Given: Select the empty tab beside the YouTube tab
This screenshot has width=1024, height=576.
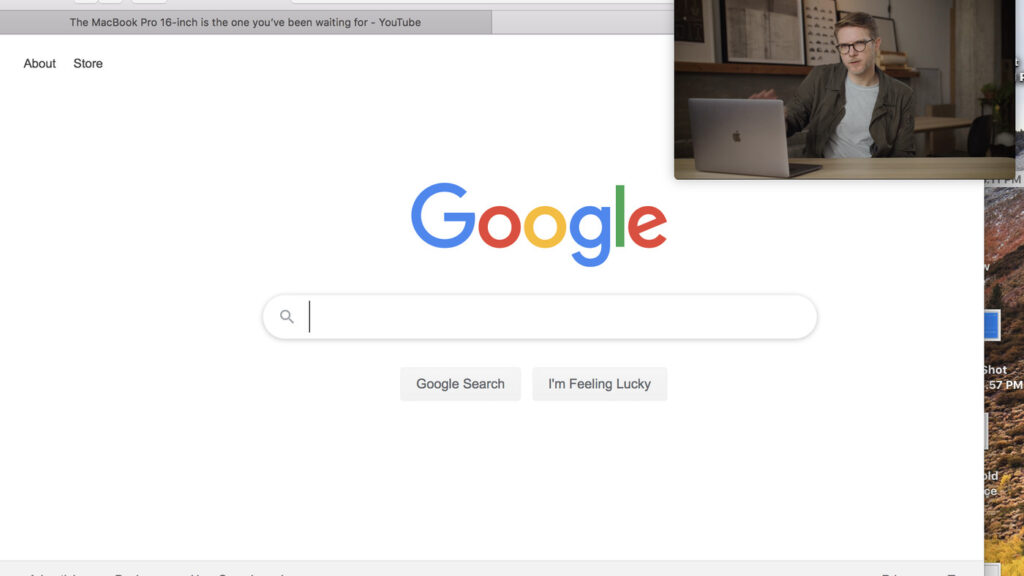Looking at the screenshot, I should tap(583, 22).
